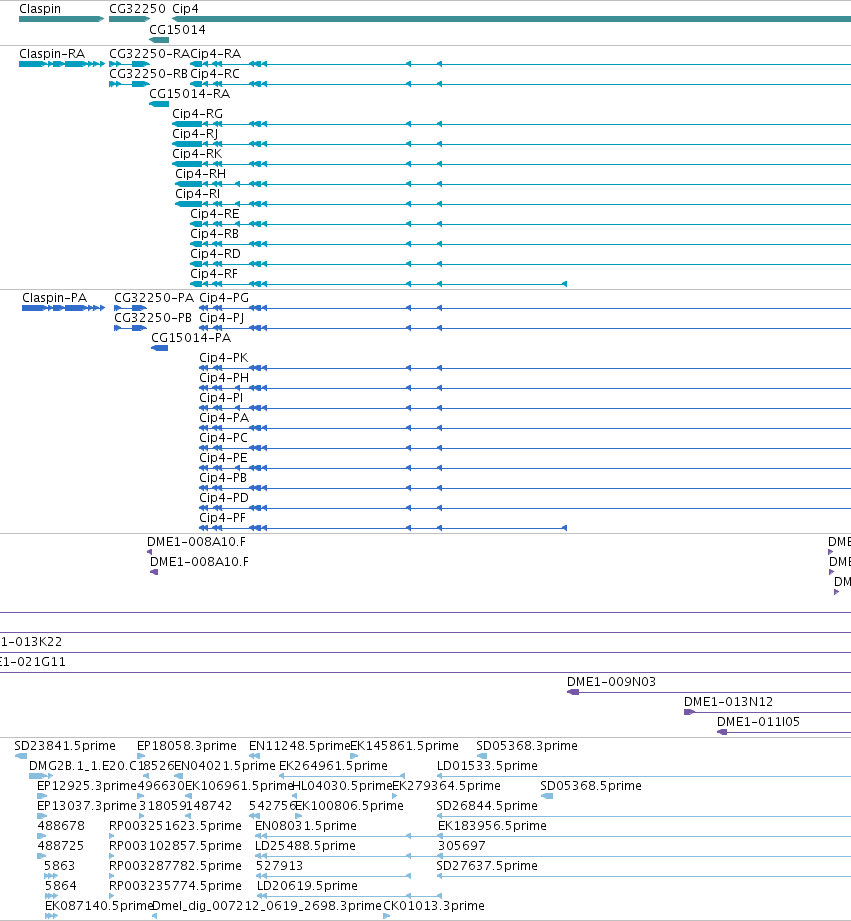
Task: Click the Cip4 gene label
Action: [185, 9]
